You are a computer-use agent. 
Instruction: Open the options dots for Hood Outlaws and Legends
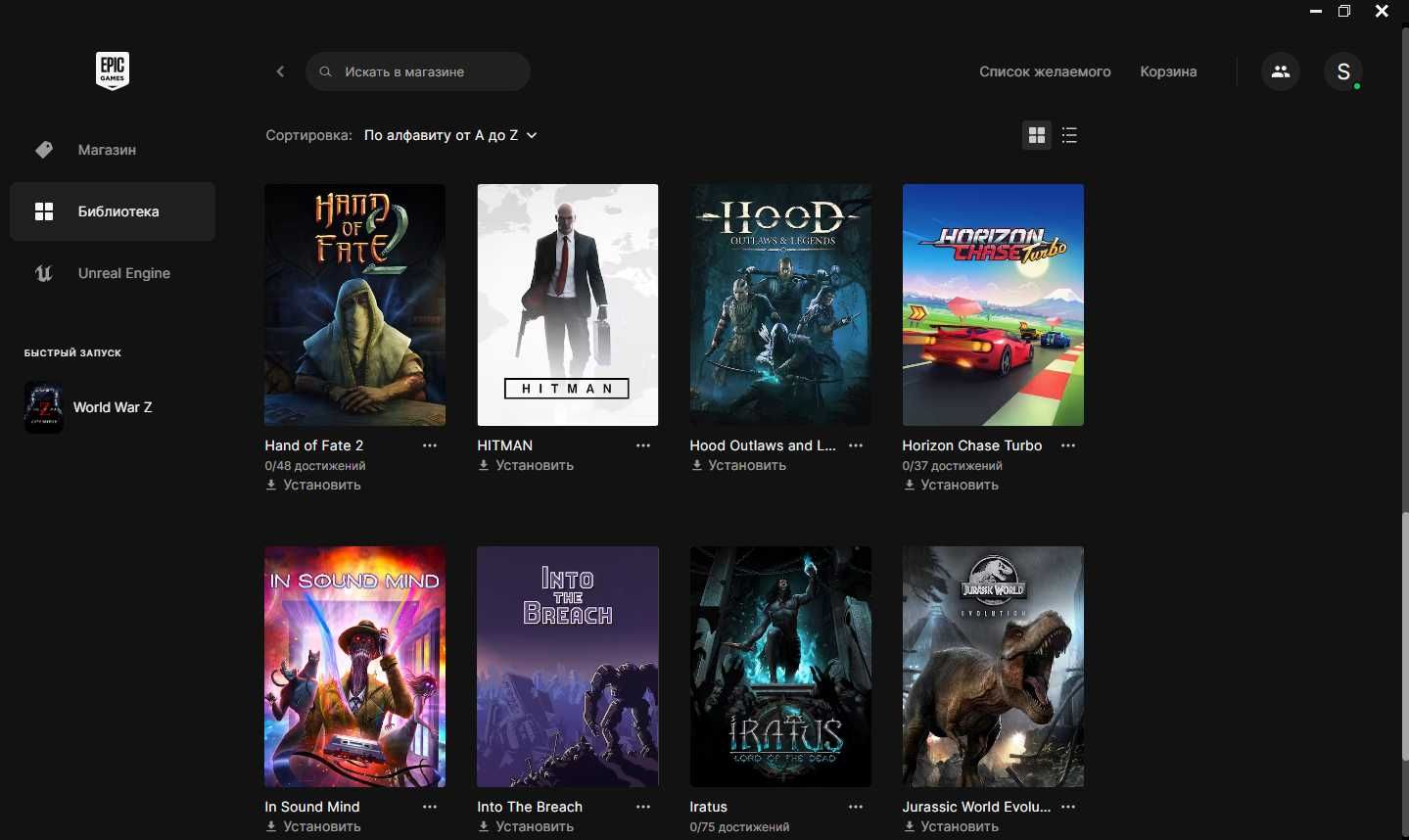856,445
